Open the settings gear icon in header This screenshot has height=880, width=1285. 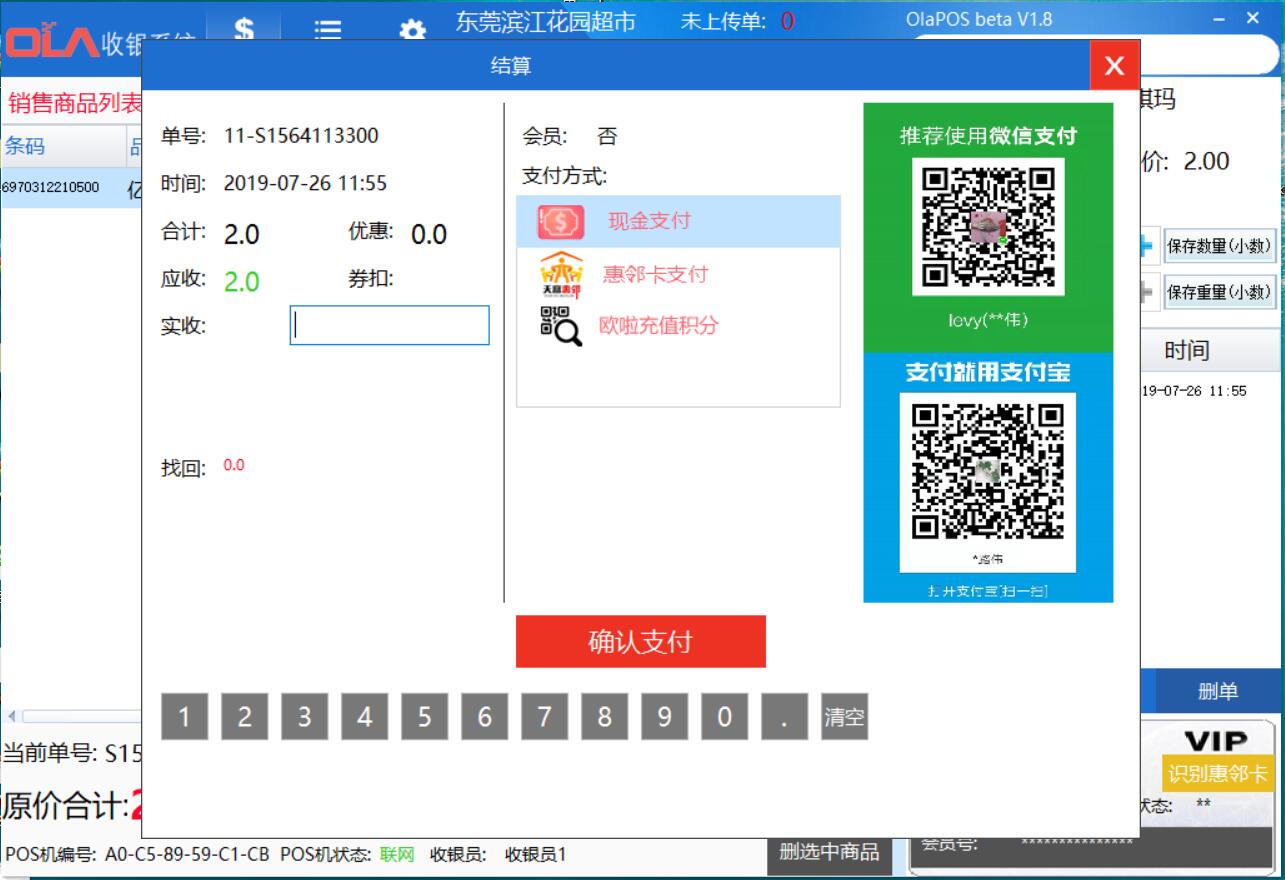(x=412, y=31)
